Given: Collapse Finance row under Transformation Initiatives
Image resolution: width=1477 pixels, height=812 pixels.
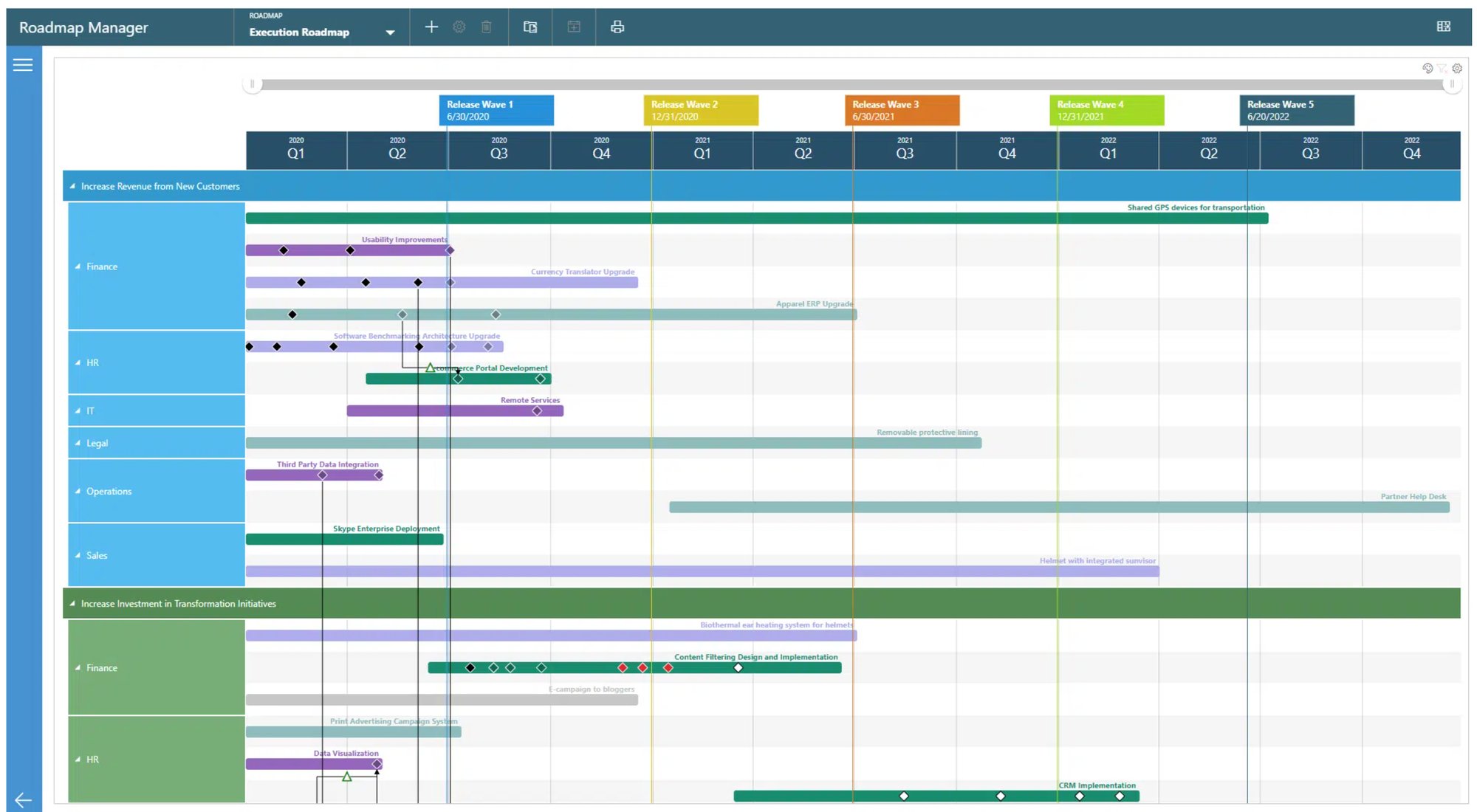Looking at the screenshot, I should click(78, 668).
